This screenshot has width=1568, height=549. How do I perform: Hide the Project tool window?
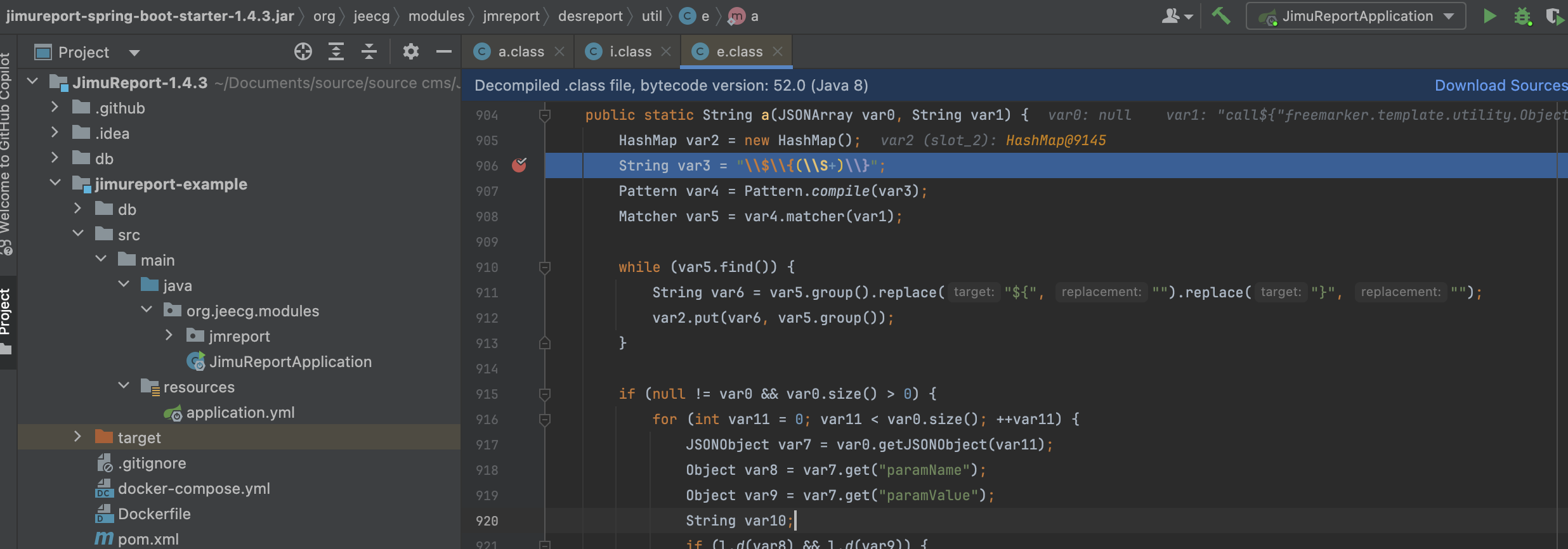pos(444,51)
